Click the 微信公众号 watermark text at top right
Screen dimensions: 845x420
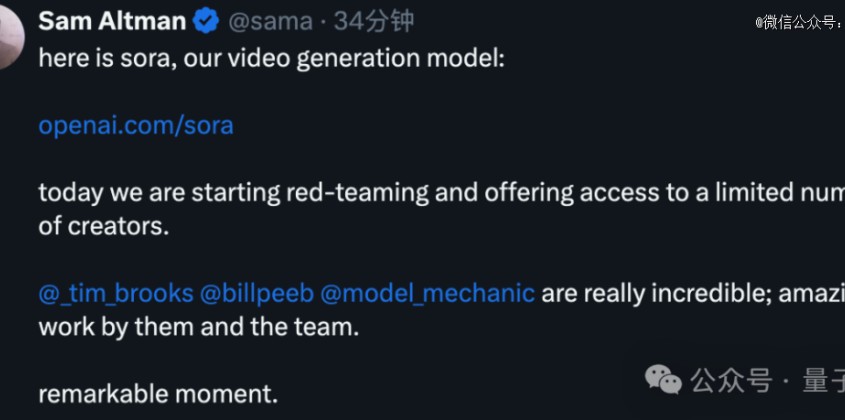point(800,23)
